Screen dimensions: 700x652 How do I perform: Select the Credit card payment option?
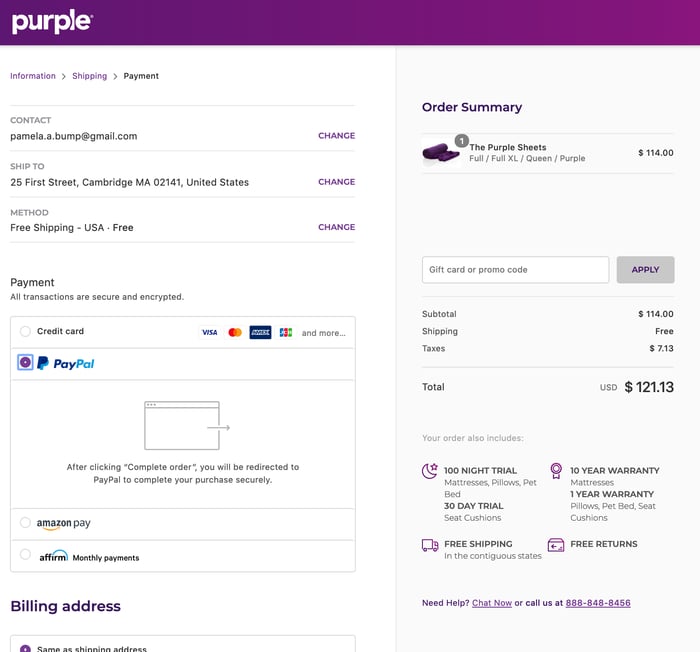click(25, 331)
